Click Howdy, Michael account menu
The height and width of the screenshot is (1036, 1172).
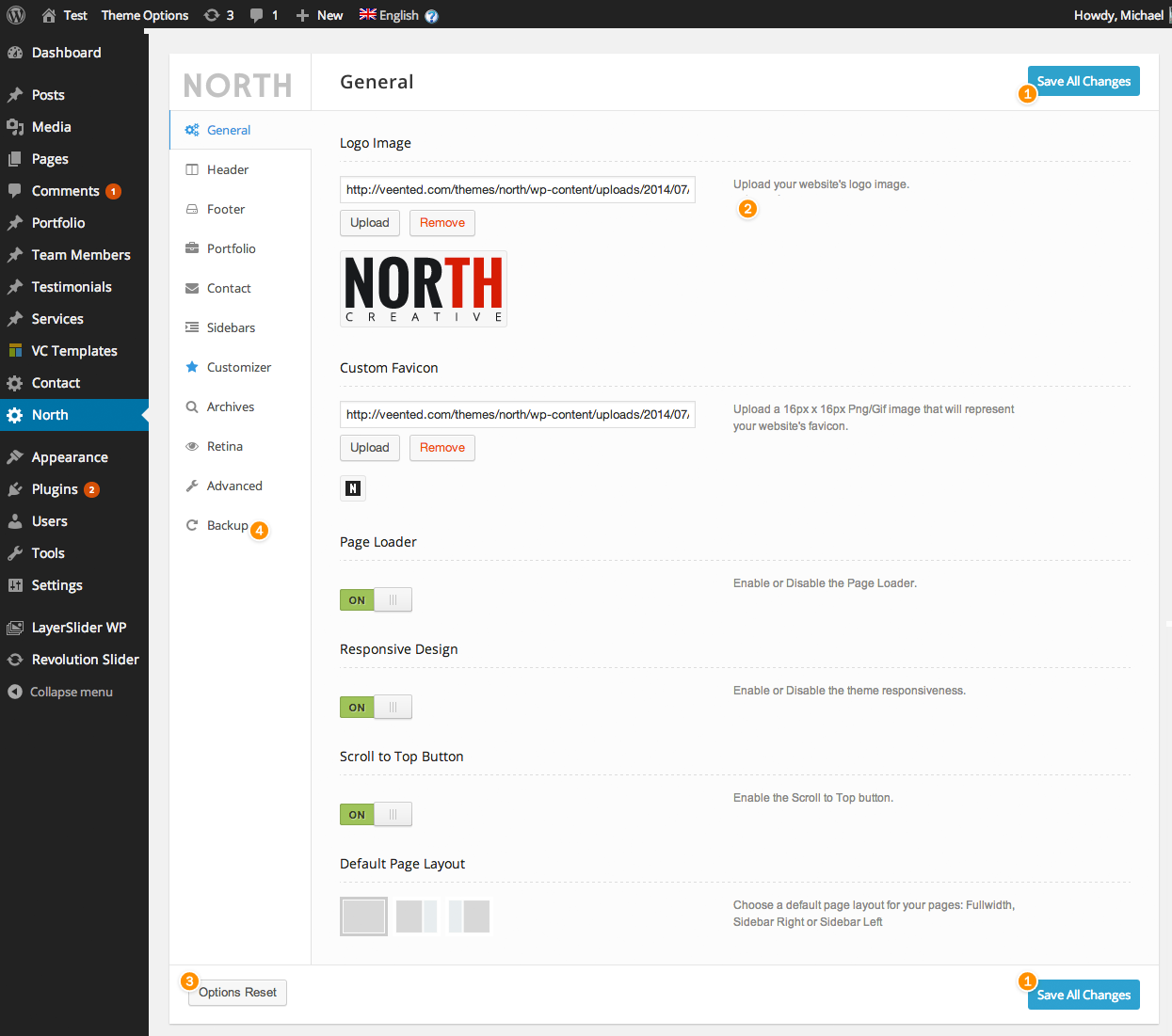click(1118, 15)
